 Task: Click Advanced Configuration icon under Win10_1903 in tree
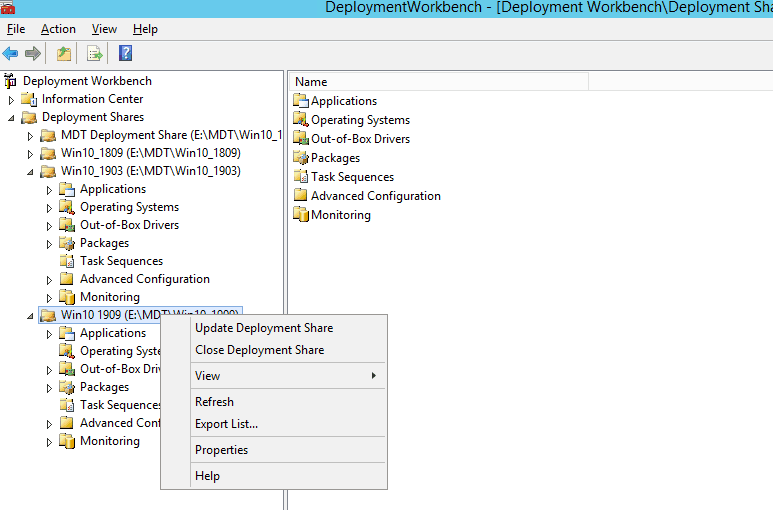[67, 279]
